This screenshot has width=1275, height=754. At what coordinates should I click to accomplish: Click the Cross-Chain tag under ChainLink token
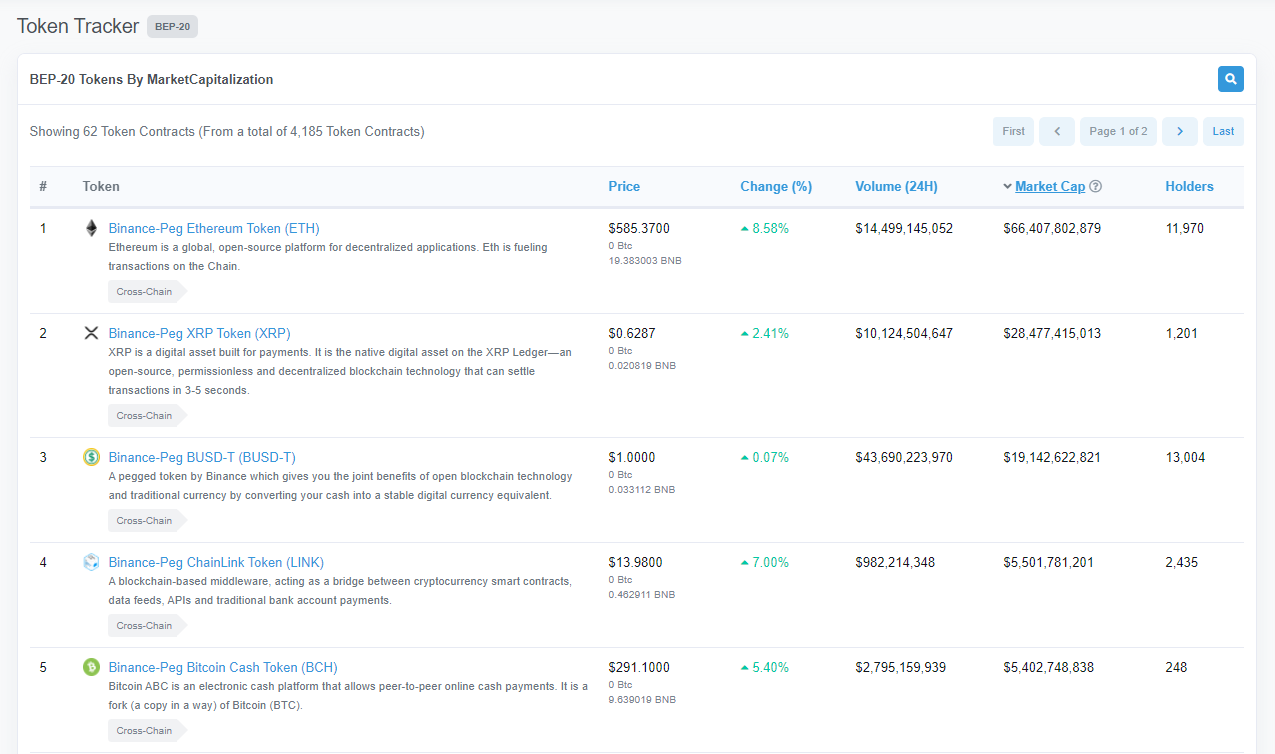pyautogui.click(x=147, y=625)
